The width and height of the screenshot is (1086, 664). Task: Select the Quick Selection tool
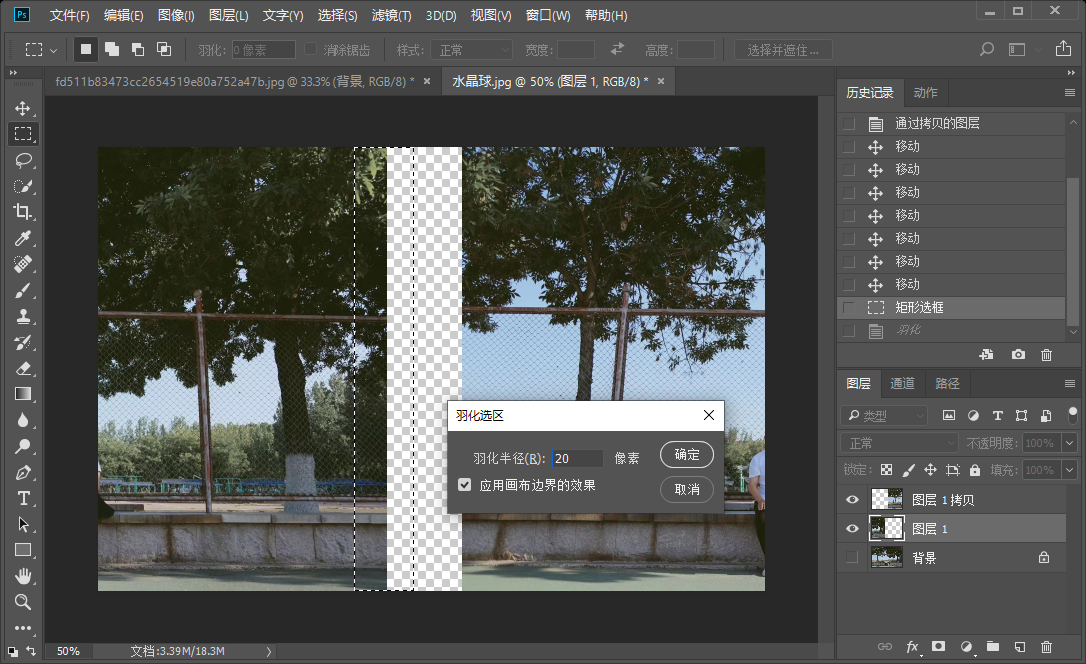coord(23,186)
